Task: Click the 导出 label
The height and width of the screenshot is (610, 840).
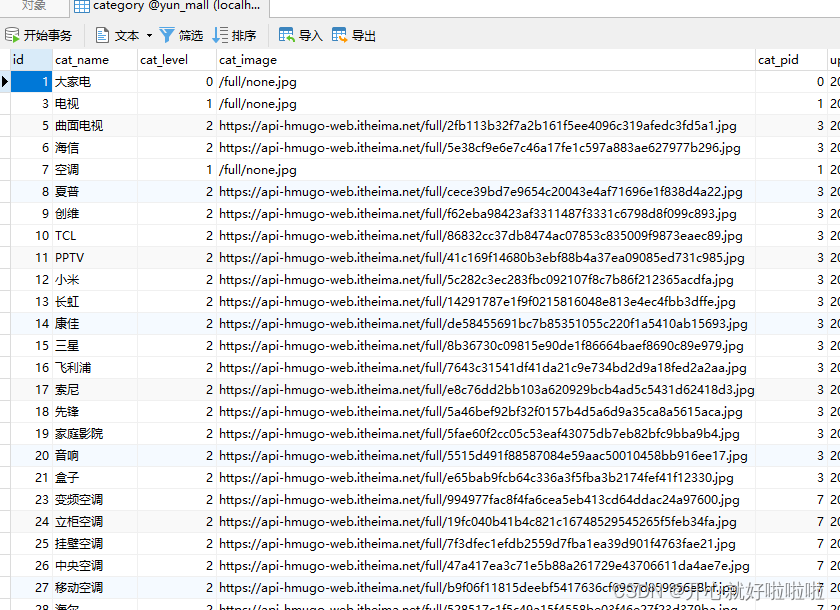Action: (x=364, y=36)
